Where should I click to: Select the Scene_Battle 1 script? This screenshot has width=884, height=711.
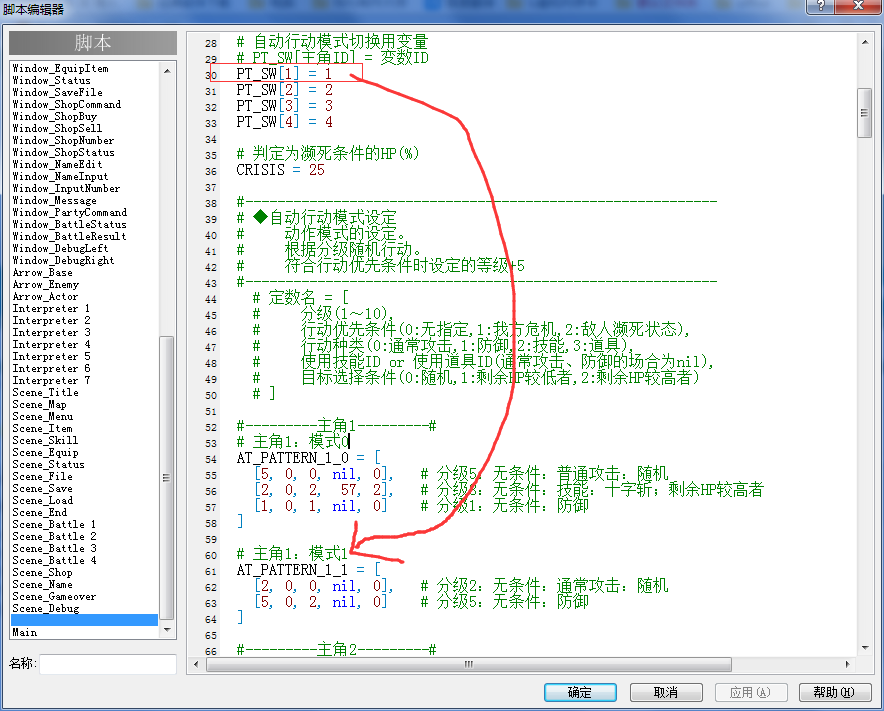point(54,524)
